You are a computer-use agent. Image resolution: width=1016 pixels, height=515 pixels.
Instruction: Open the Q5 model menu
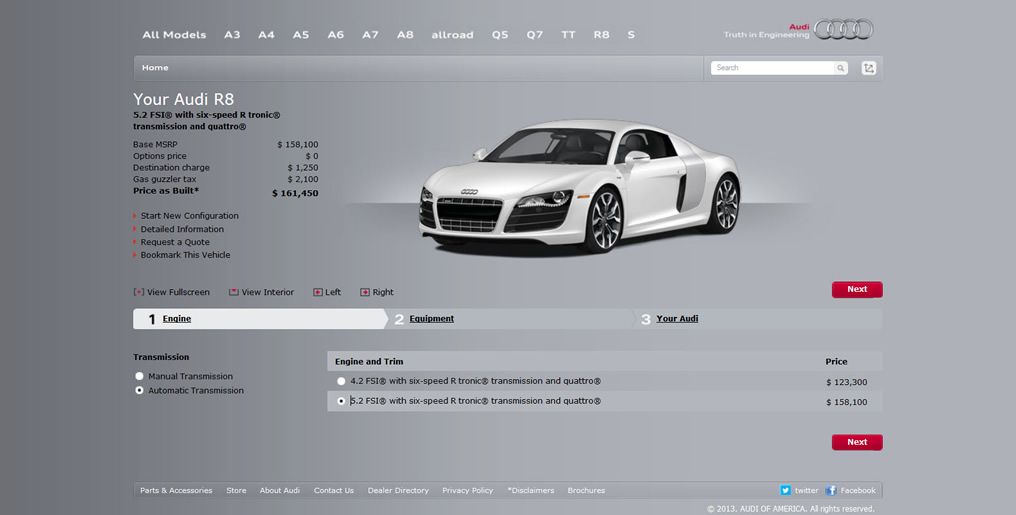click(x=500, y=35)
